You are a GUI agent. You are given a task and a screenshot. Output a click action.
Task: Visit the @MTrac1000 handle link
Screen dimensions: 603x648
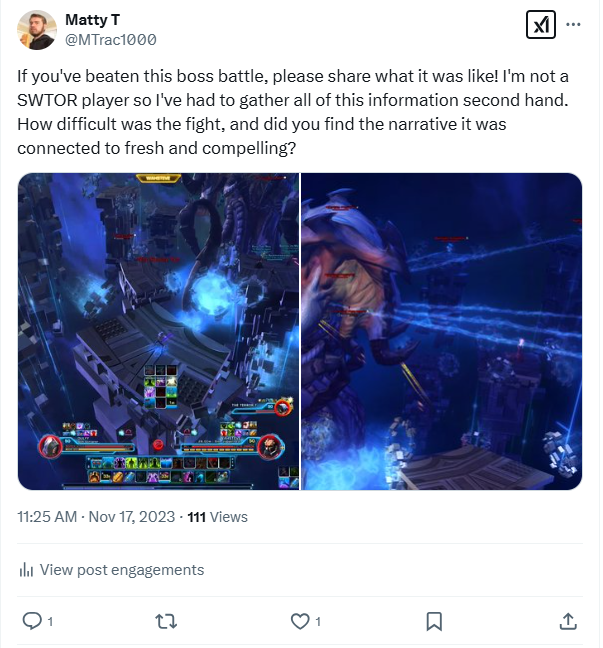tap(111, 40)
